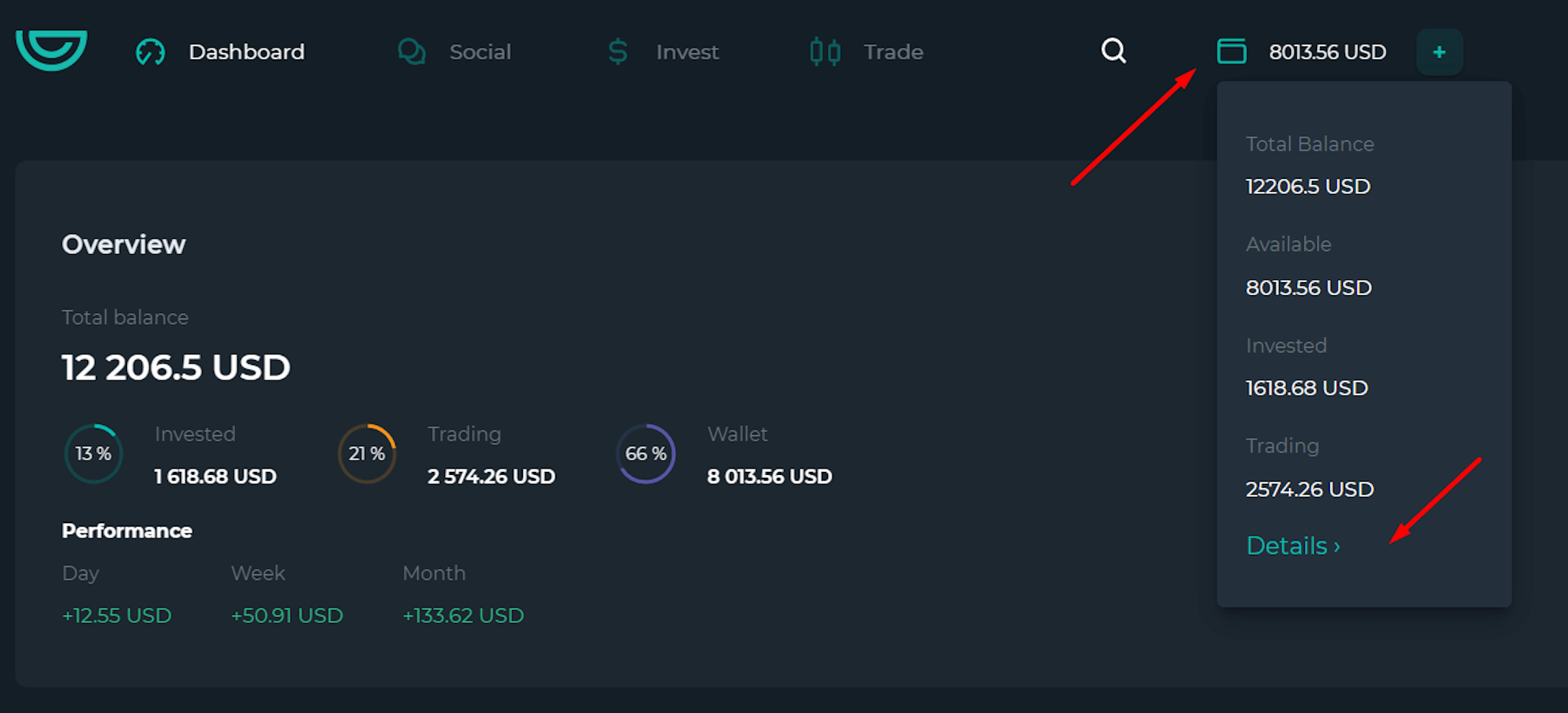This screenshot has height=713, width=1568.
Task: Click the 13 % Invested progress ring
Action: pyautogui.click(x=94, y=454)
